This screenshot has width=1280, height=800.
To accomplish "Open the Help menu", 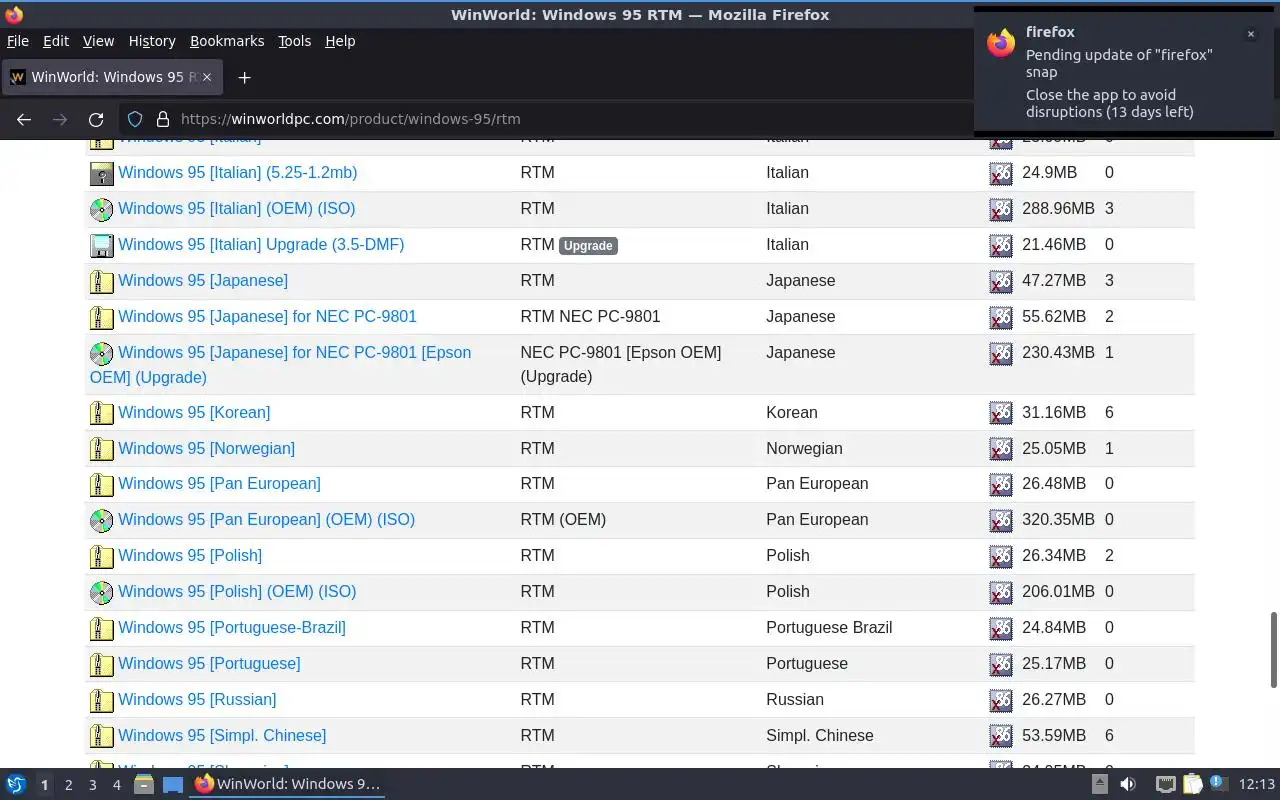I will click(340, 41).
